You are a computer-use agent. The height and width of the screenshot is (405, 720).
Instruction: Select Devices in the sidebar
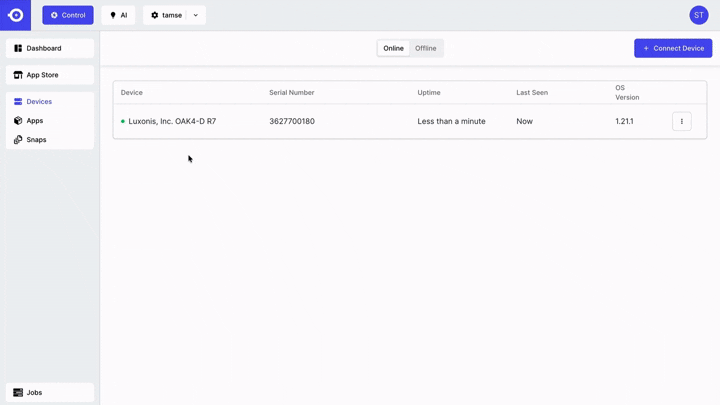pyautogui.click(x=50, y=101)
